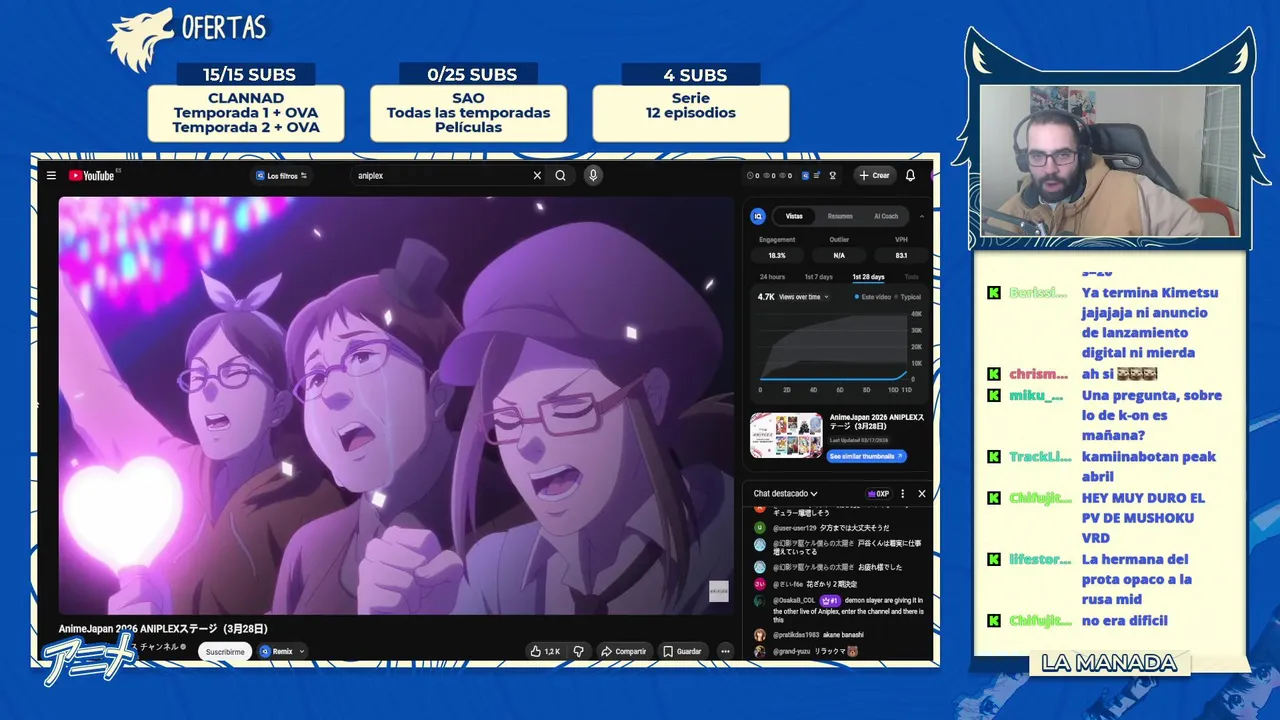Click the CLANNAD offer card
The width and height of the screenshot is (1280, 720).
coord(246,113)
